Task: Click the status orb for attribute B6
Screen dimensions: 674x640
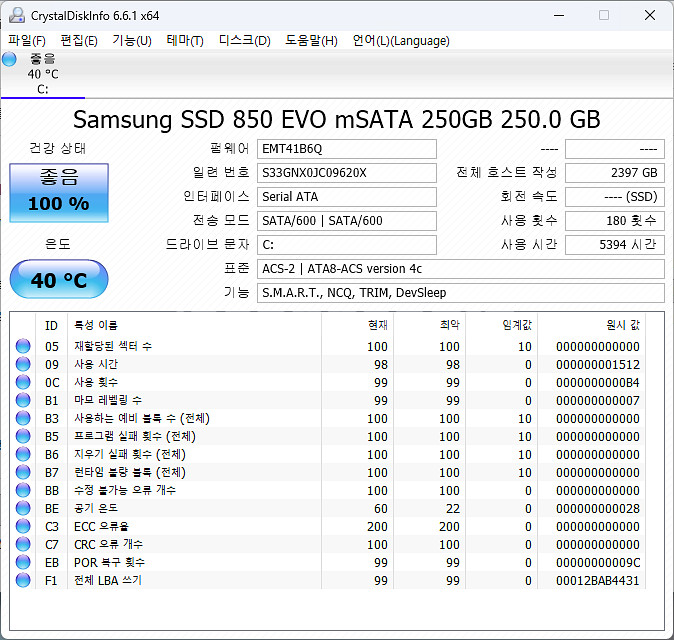Action: [x=23, y=454]
